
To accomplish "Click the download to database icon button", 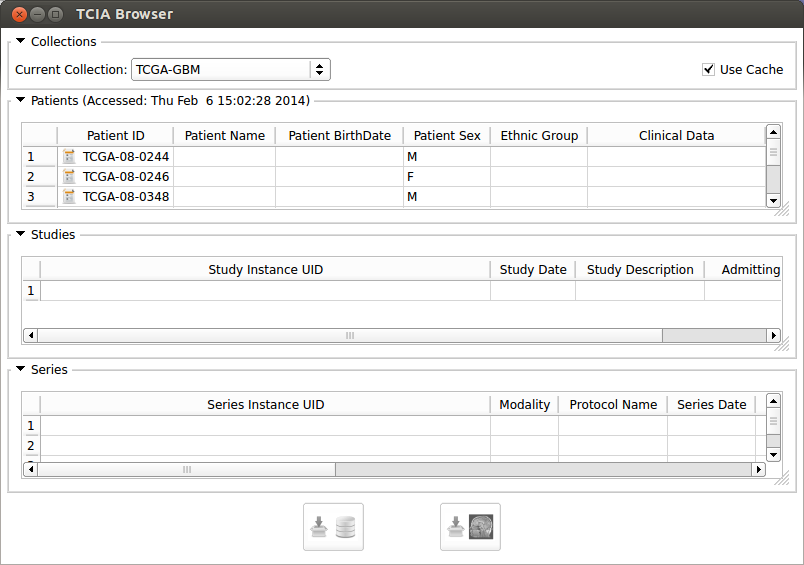I will pyautogui.click(x=333, y=527).
